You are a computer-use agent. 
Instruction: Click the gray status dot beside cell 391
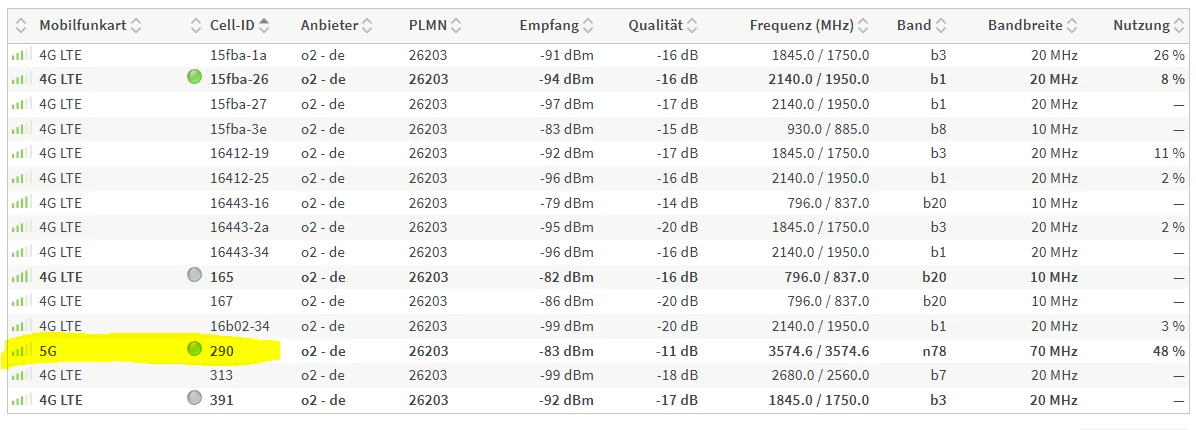[x=195, y=397]
